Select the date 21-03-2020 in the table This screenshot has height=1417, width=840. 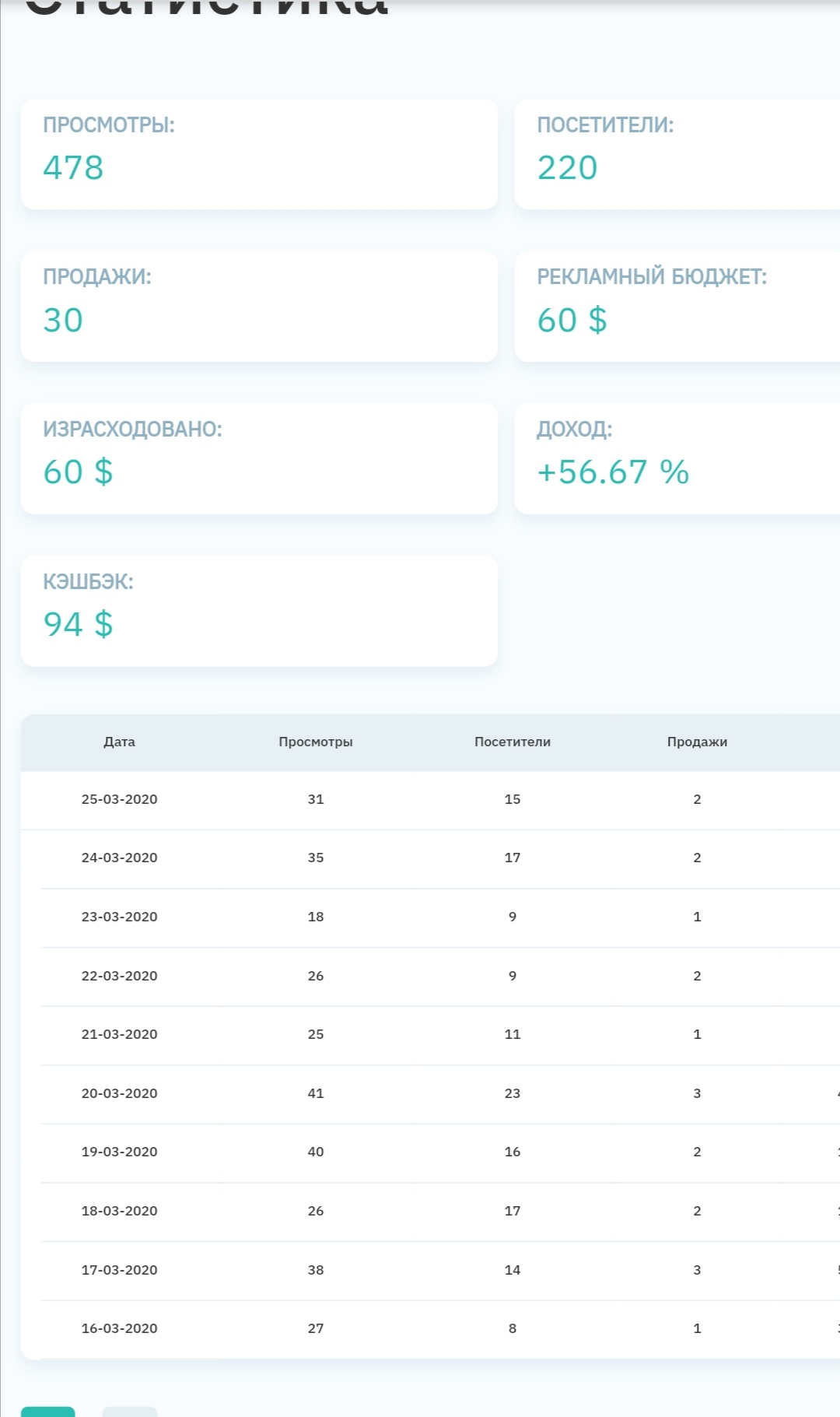pyautogui.click(x=119, y=1034)
